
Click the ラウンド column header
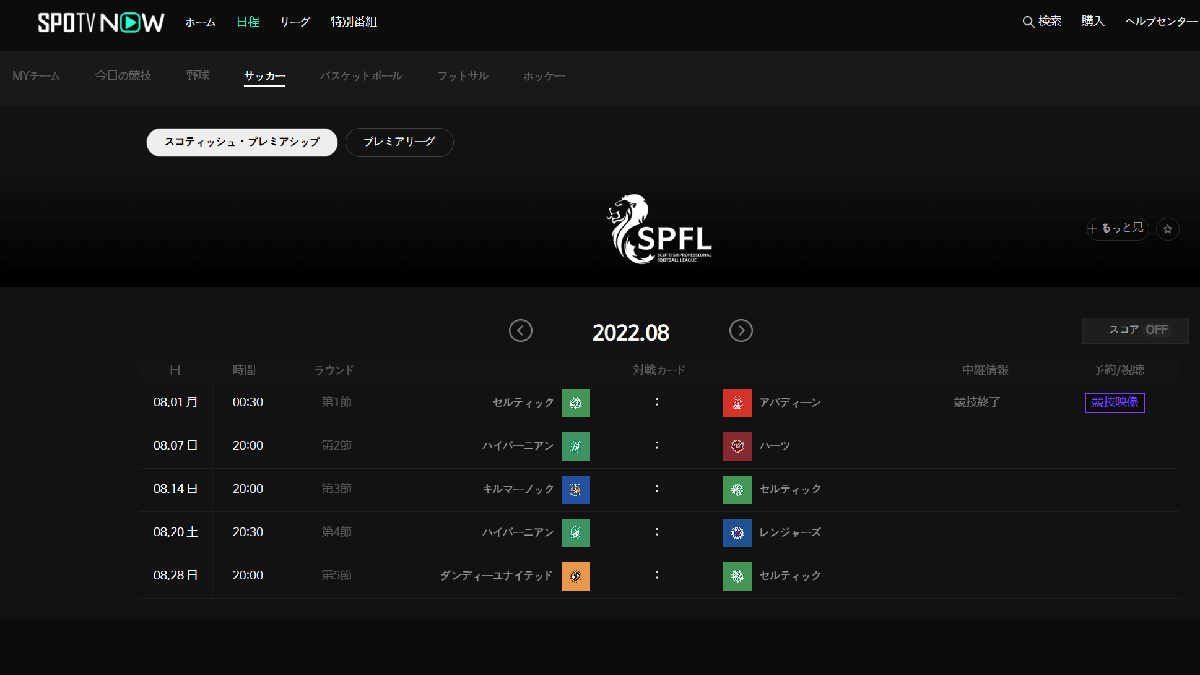tap(334, 370)
